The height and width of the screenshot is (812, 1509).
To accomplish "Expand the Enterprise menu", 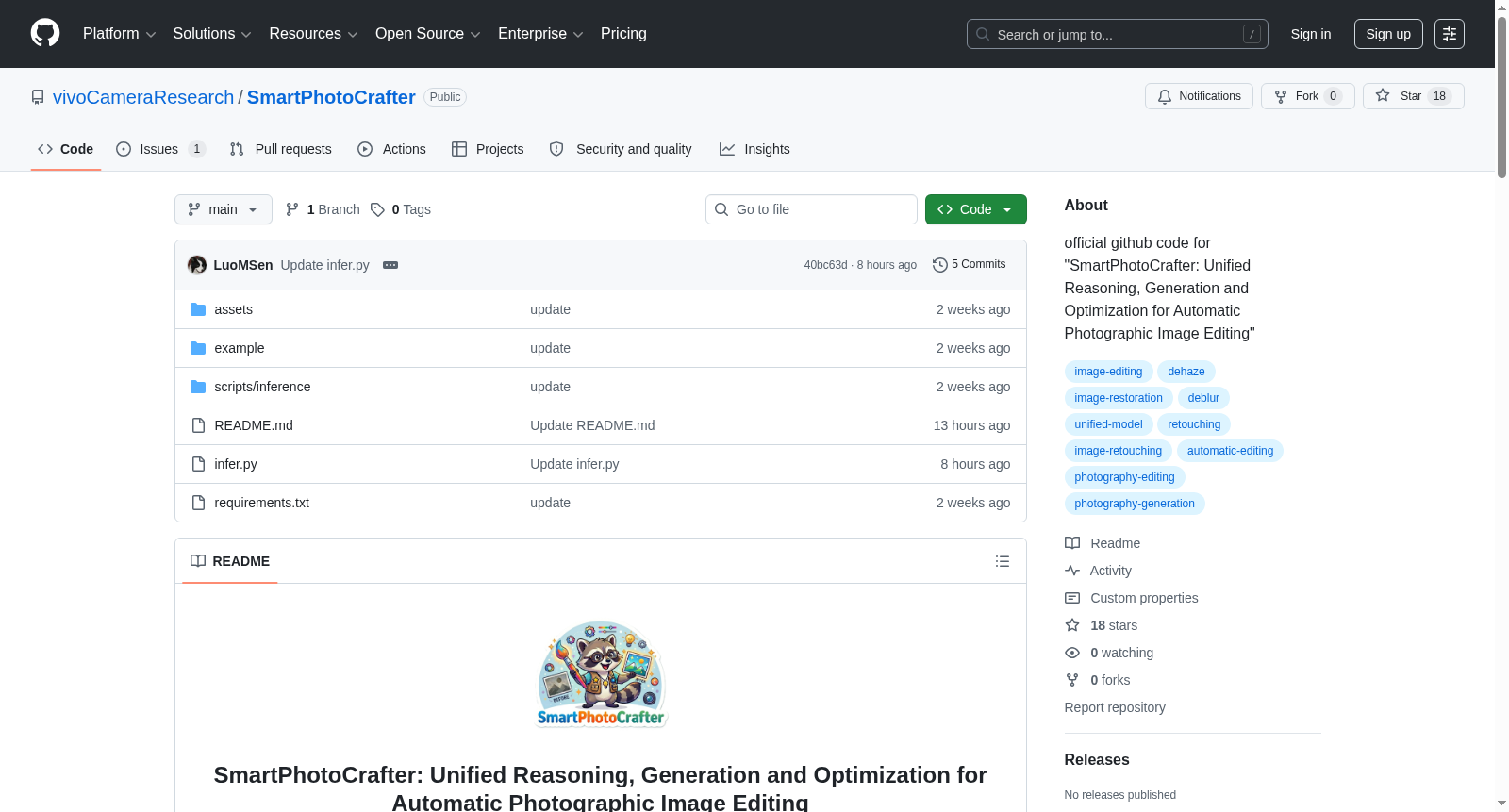I will pos(540,34).
